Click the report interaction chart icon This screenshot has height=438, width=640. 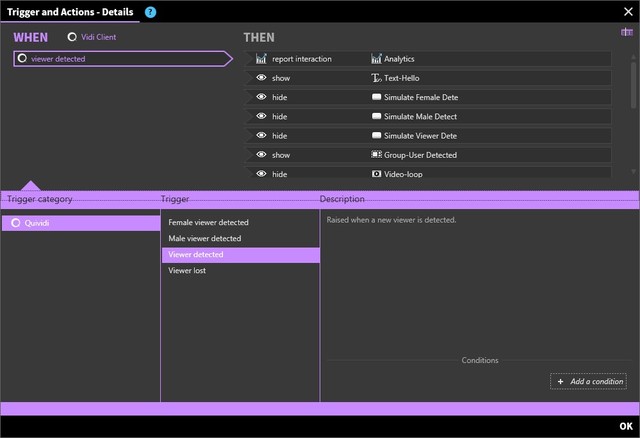point(261,59)
